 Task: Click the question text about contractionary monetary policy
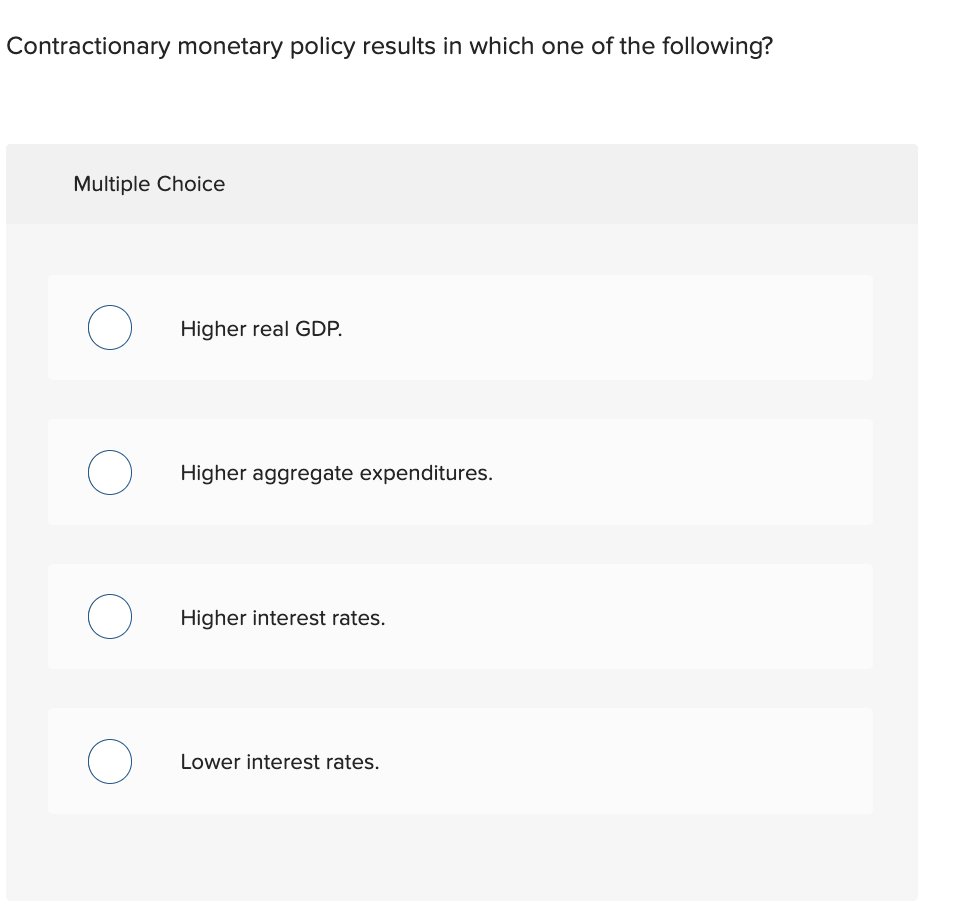[390, 46]
